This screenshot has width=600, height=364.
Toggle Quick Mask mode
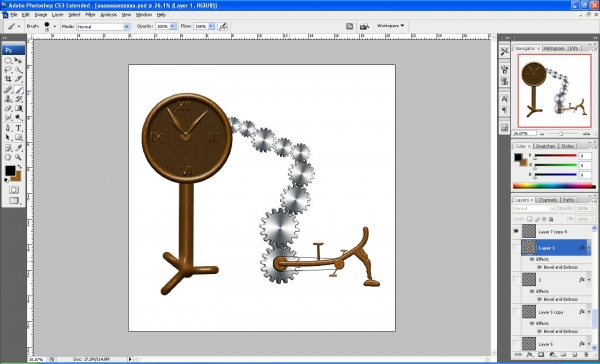coord(14,190)
